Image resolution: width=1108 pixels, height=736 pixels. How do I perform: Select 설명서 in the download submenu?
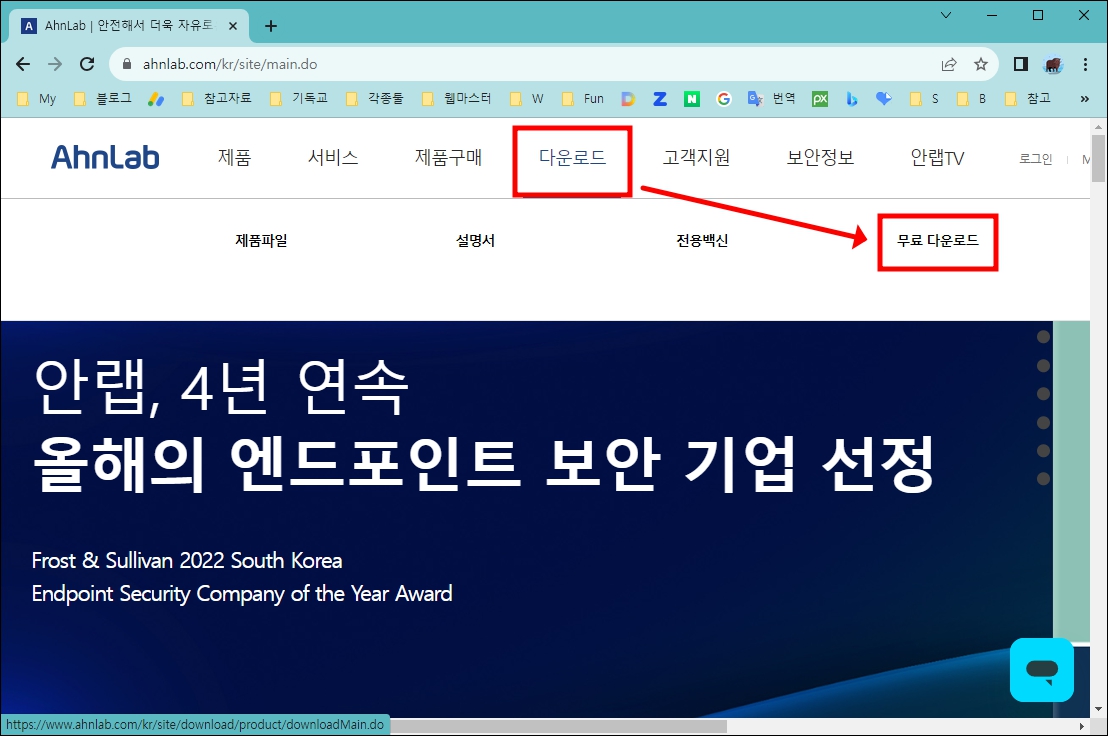point(475,241)
